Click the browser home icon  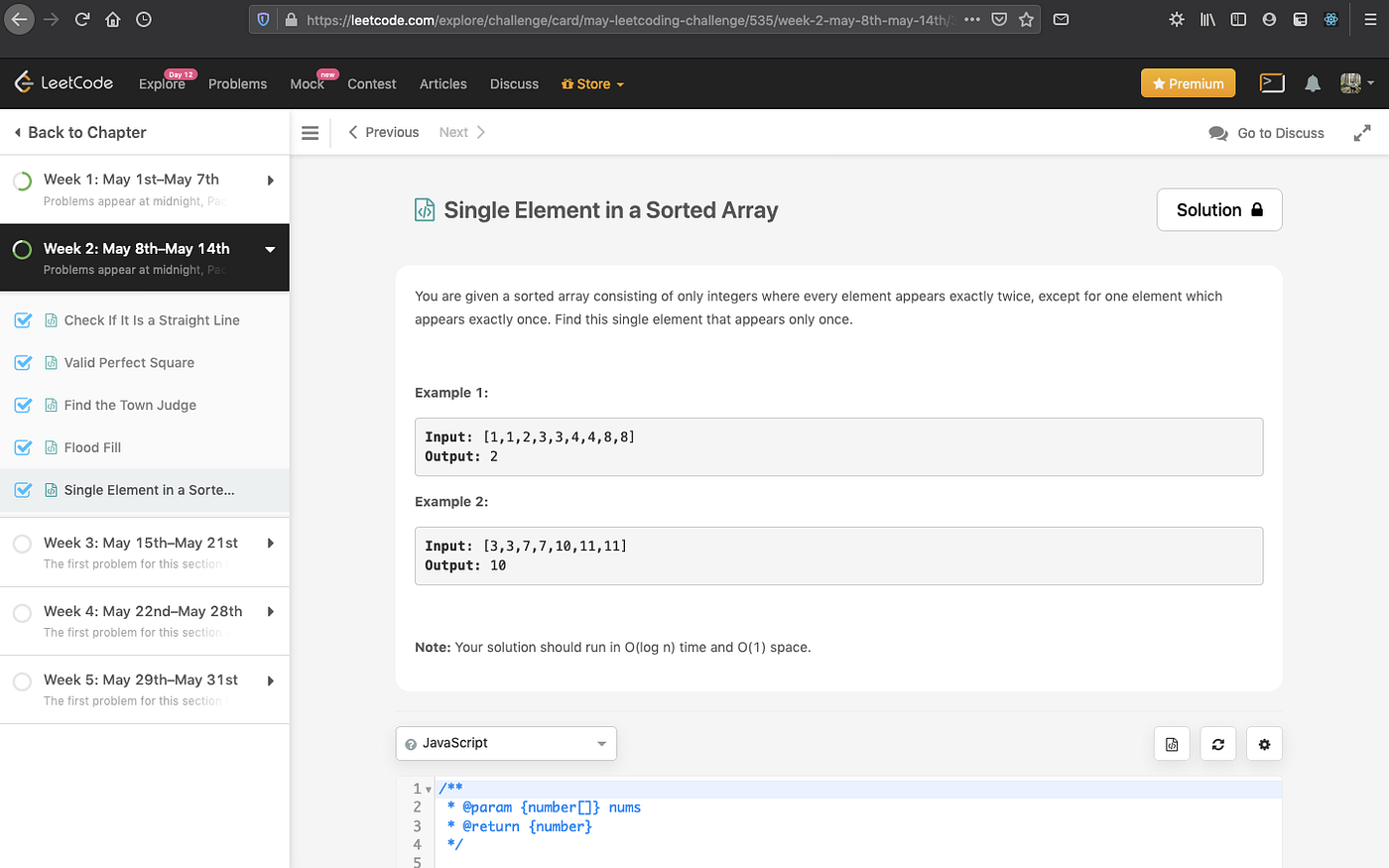coord(113,19)
